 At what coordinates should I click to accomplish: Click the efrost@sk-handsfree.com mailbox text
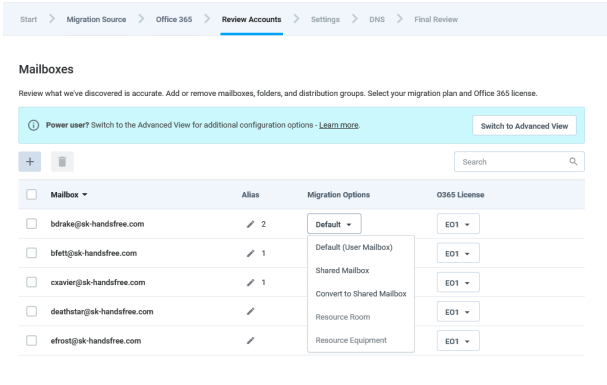pyautogui.click(x=96, y=341)
